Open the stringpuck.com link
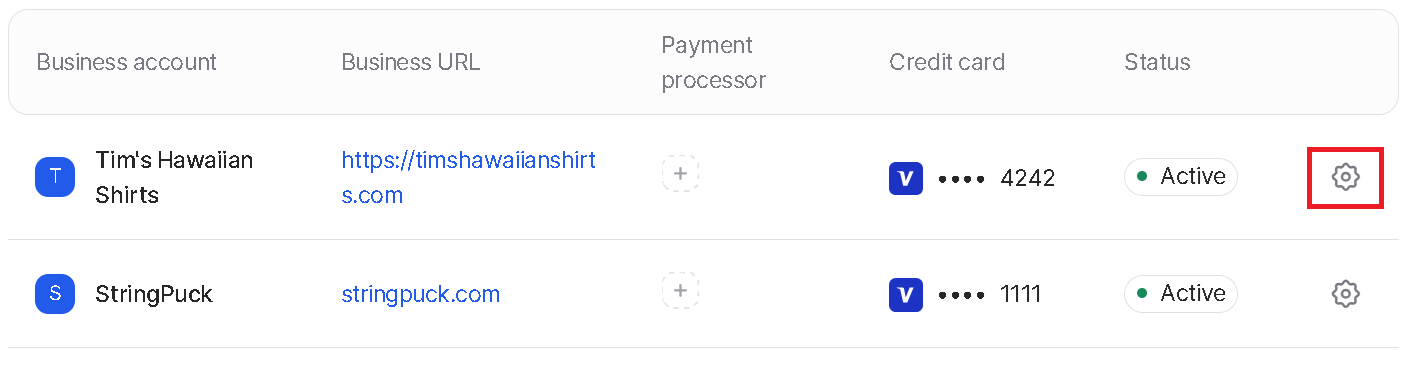1415x368 pixels. 421,294
